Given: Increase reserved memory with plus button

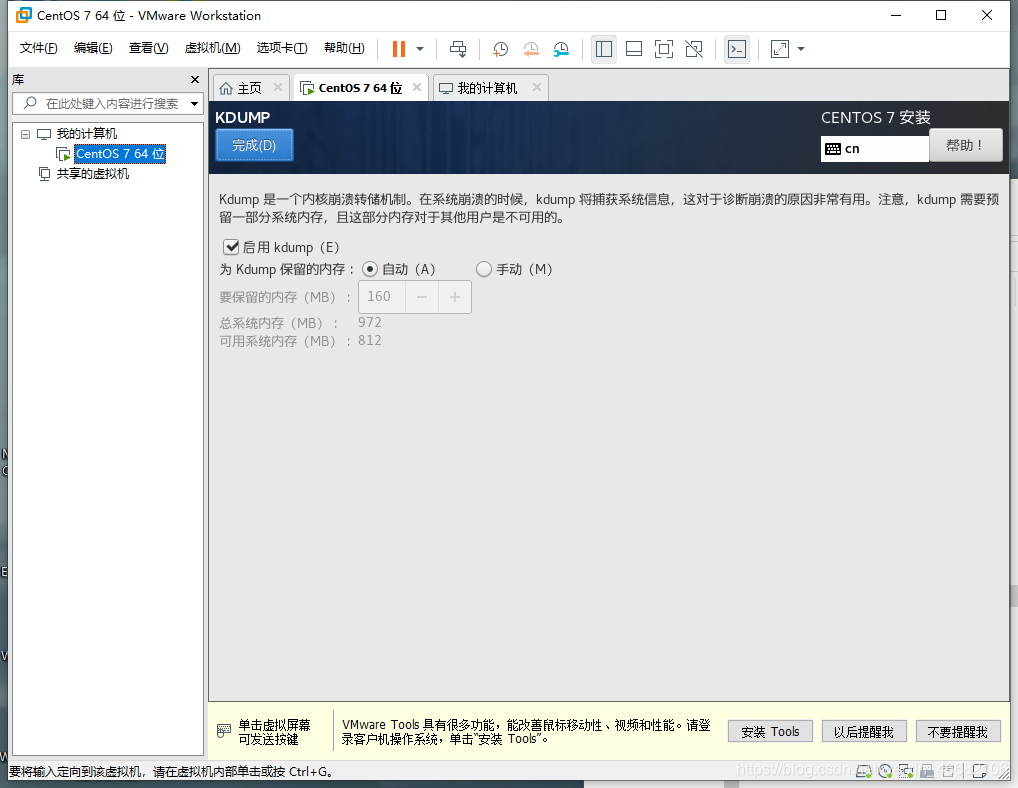Looking at the screenshot, I should coord(455,297).
